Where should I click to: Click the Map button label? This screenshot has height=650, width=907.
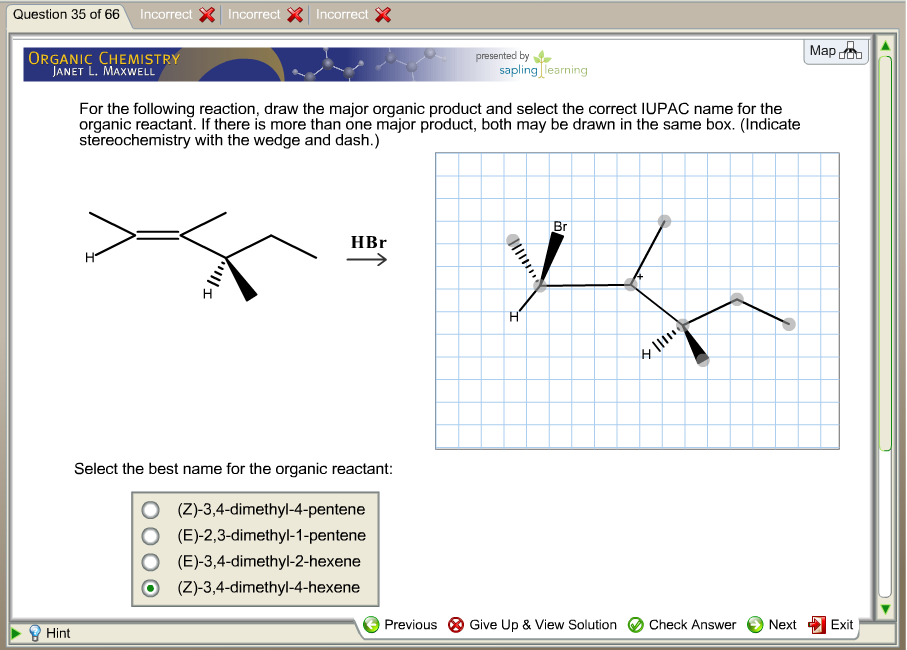click(823, 51)
